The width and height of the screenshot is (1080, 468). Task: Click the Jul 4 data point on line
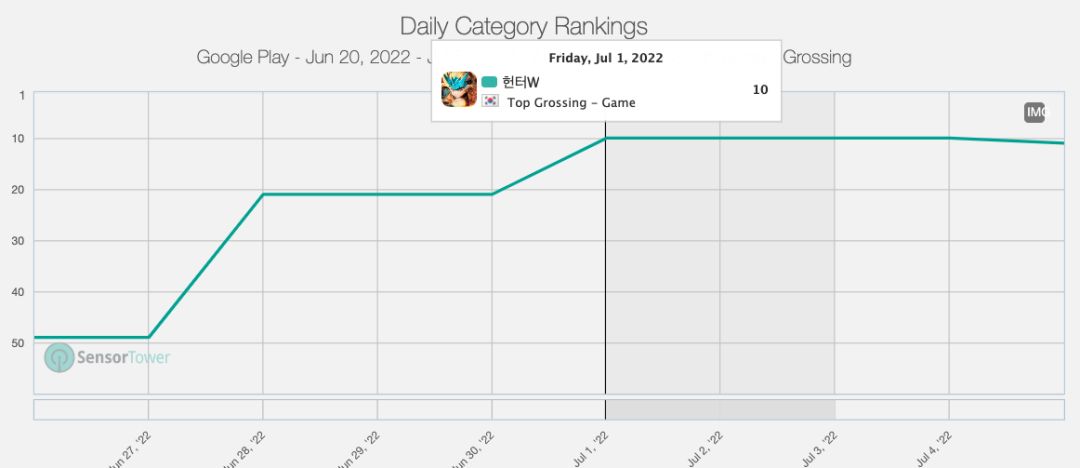pyautogui.click(x=949, y=138)
